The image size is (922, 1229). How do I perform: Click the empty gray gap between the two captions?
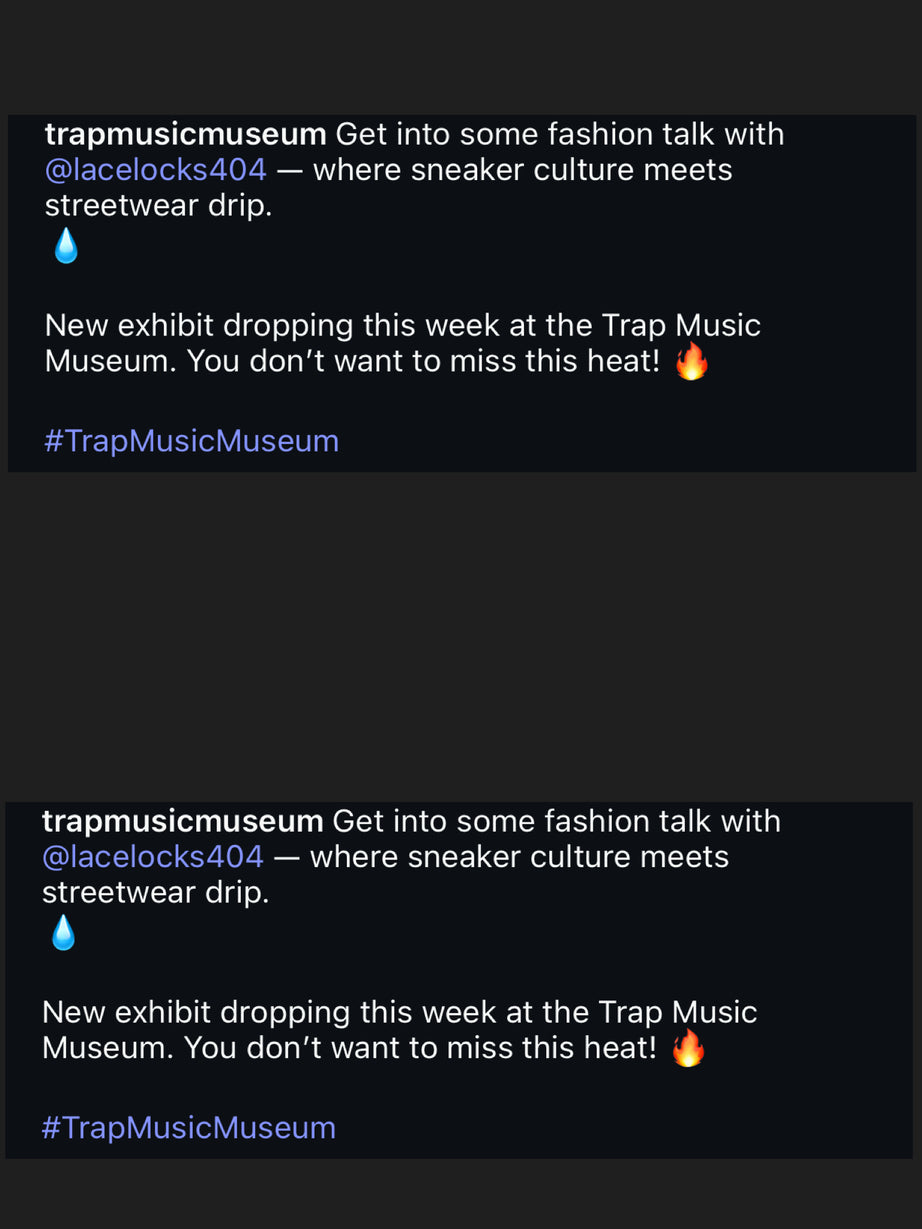461,636
